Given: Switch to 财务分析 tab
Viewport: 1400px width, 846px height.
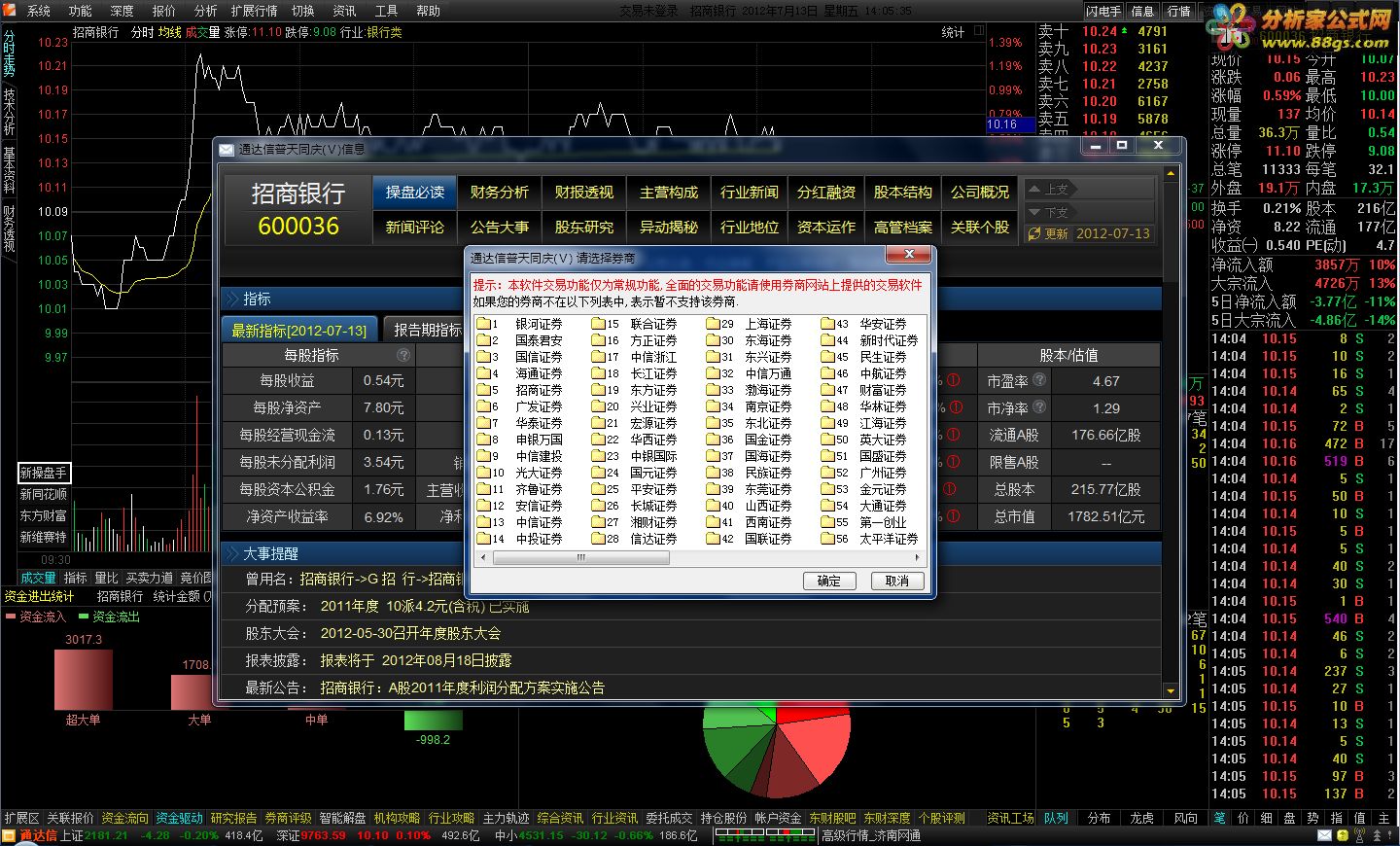Looking at the screenshot, I should [499, 192].
